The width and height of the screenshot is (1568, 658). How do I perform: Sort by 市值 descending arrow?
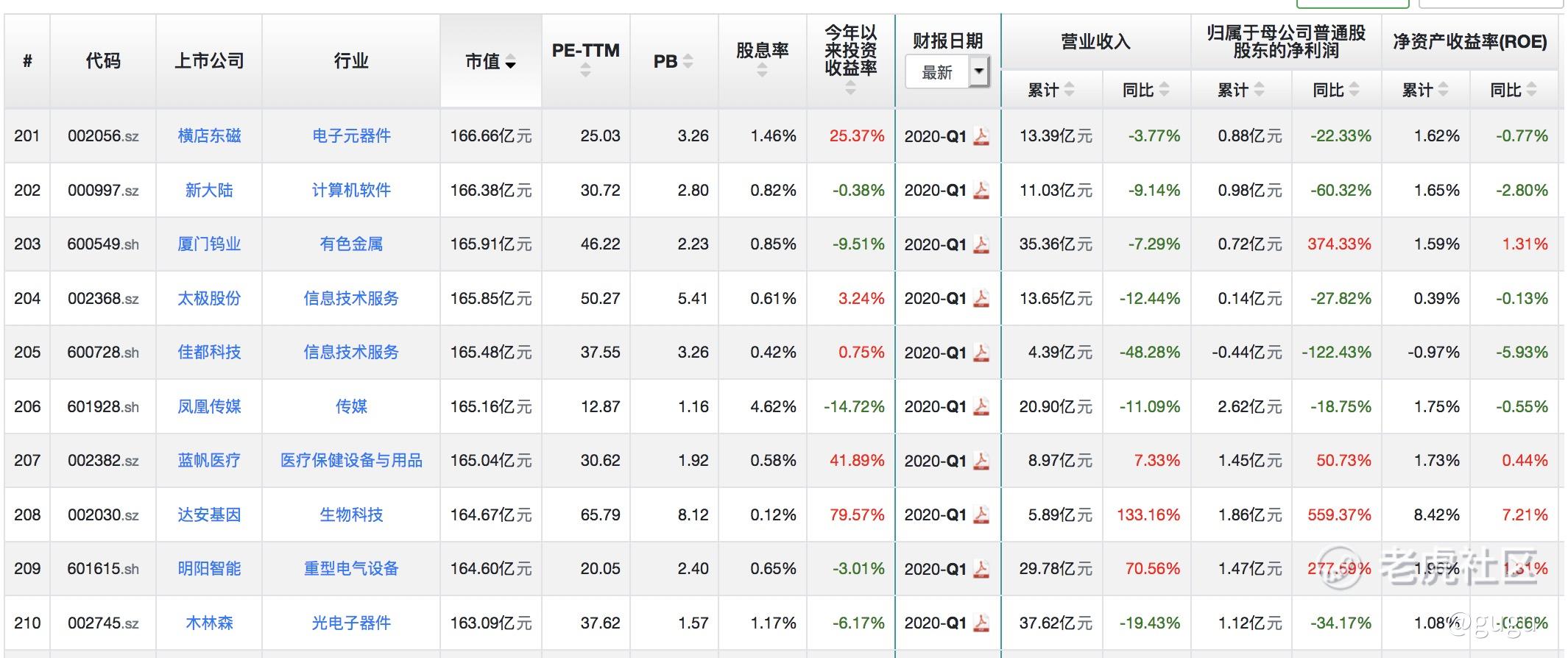[511, 63]
